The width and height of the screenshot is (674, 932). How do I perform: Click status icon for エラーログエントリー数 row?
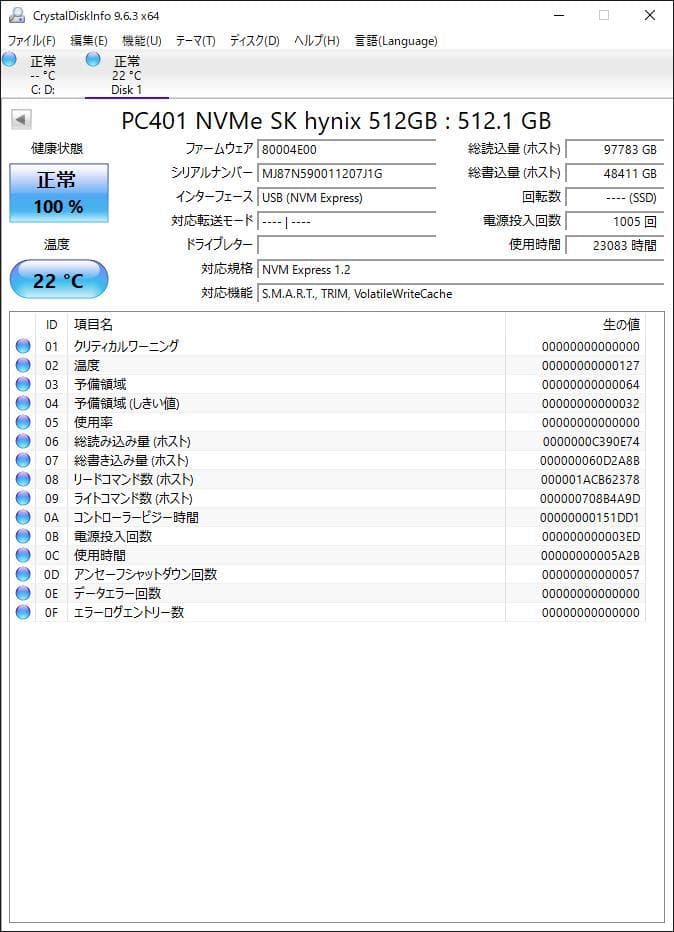(23, 612)
